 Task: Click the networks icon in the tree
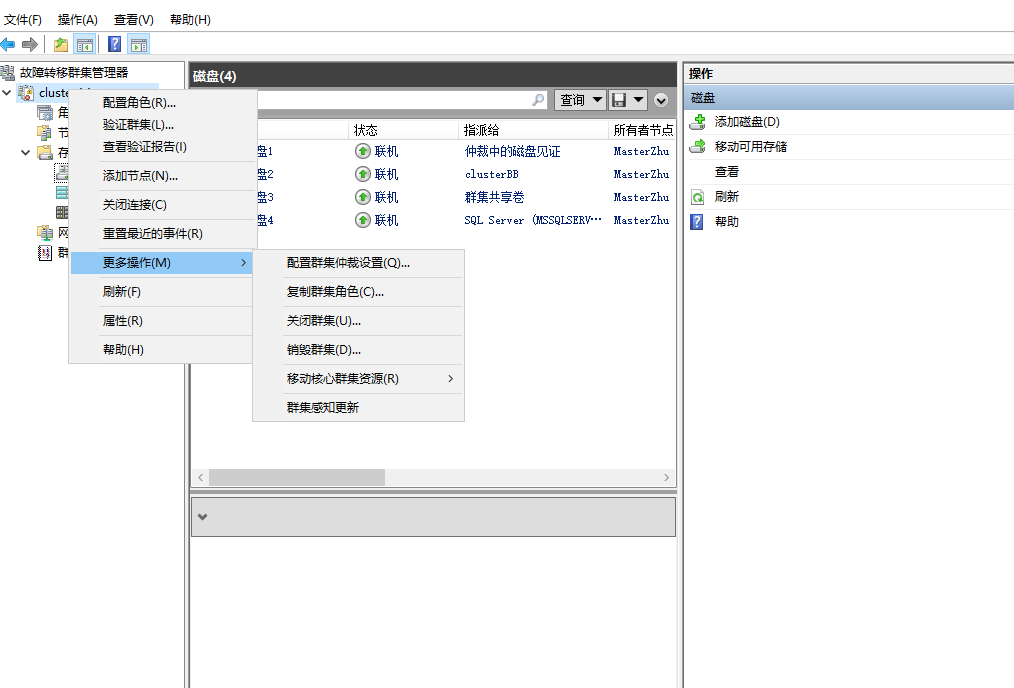pyautogui.click(x=45, y=232)
